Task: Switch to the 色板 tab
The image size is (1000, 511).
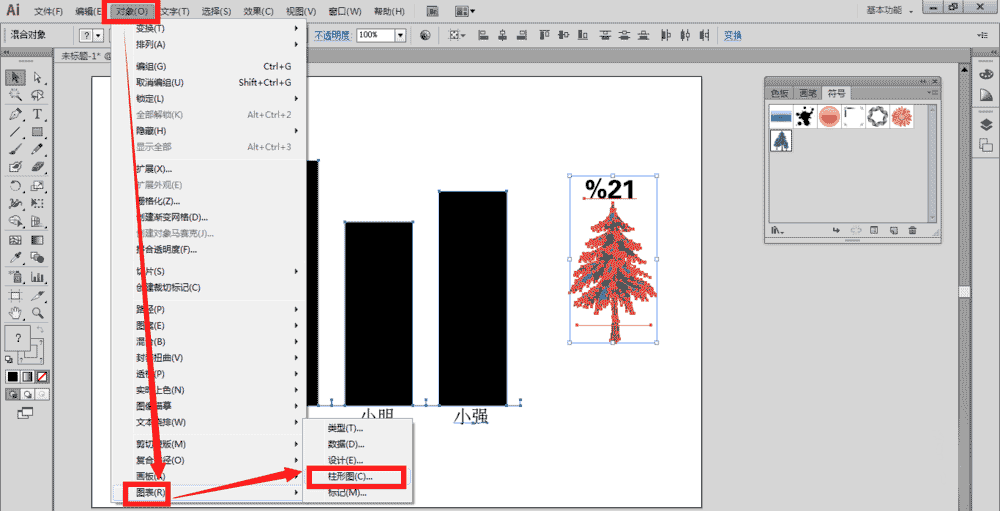Action: click(779, 93)
